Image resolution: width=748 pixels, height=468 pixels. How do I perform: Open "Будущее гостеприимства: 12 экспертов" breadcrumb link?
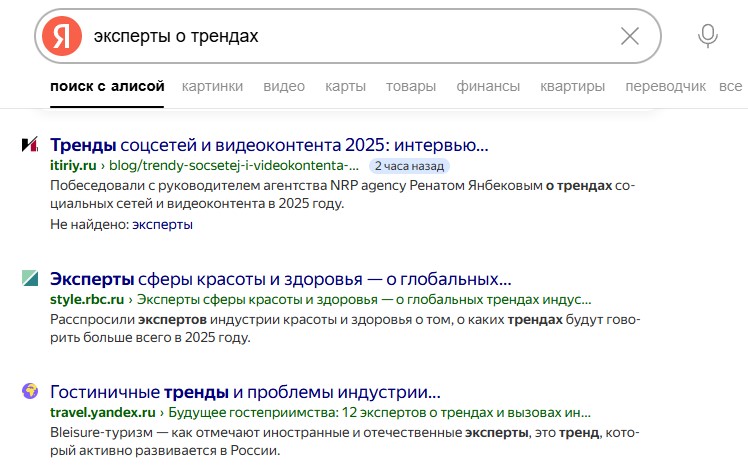pyautogui.click(x=379, y=413)
